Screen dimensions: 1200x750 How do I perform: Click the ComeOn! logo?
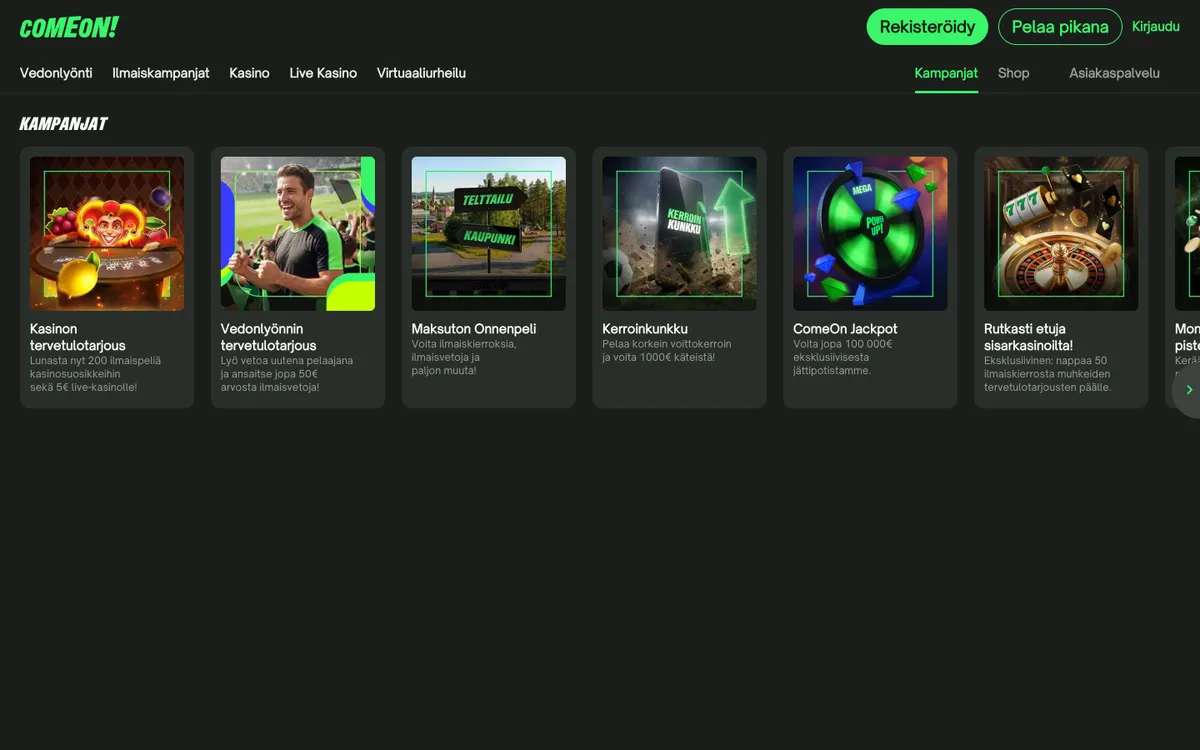[x=69, y=27]
